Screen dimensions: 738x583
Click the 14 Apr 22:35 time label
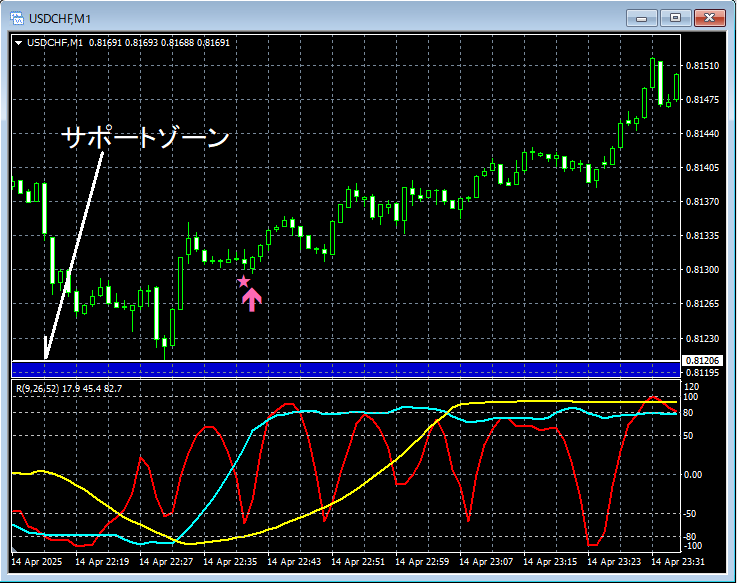pyautogui.click(x=230, y=562)
